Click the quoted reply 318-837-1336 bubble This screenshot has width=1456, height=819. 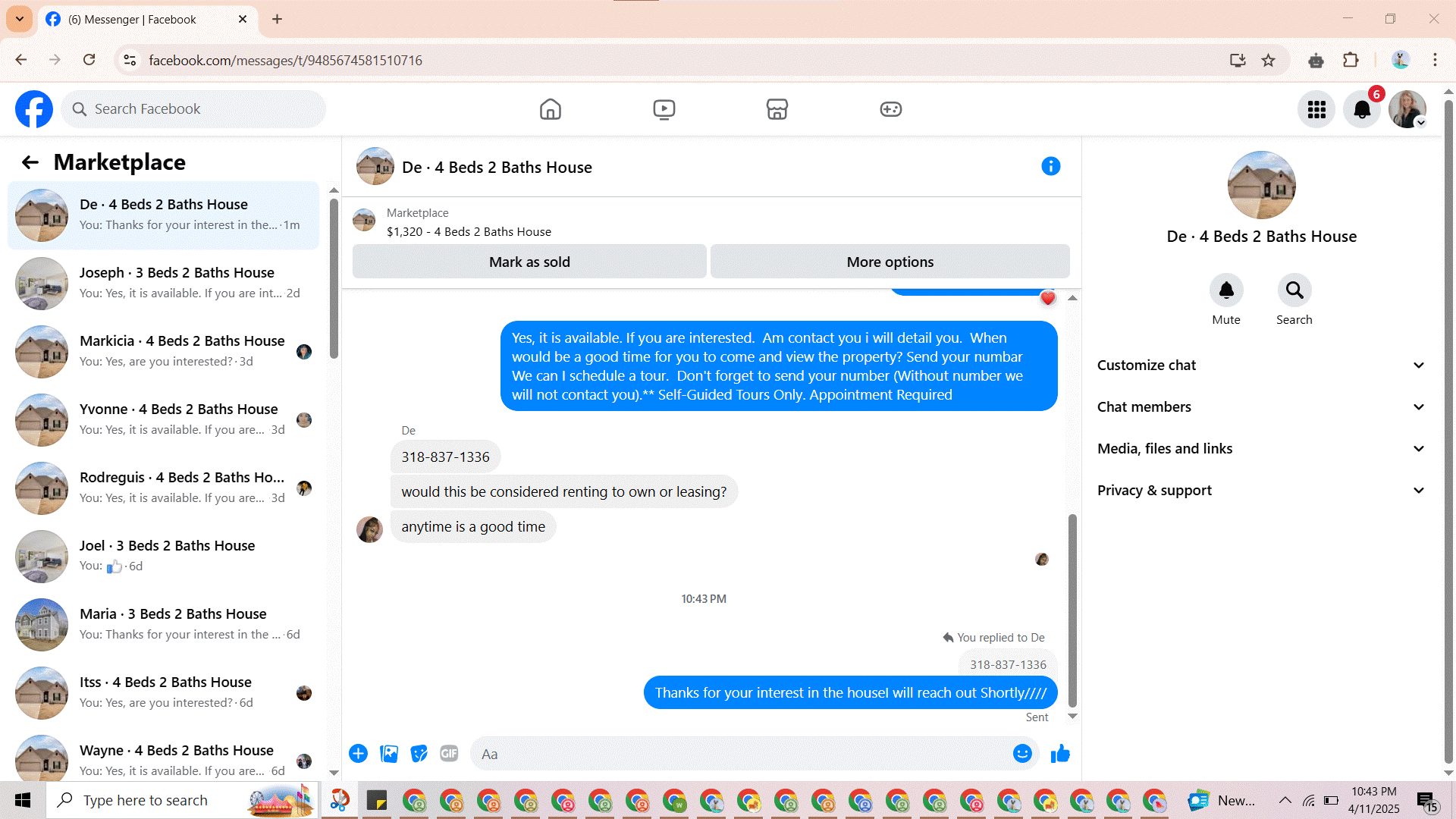(x=1008, y=665)
